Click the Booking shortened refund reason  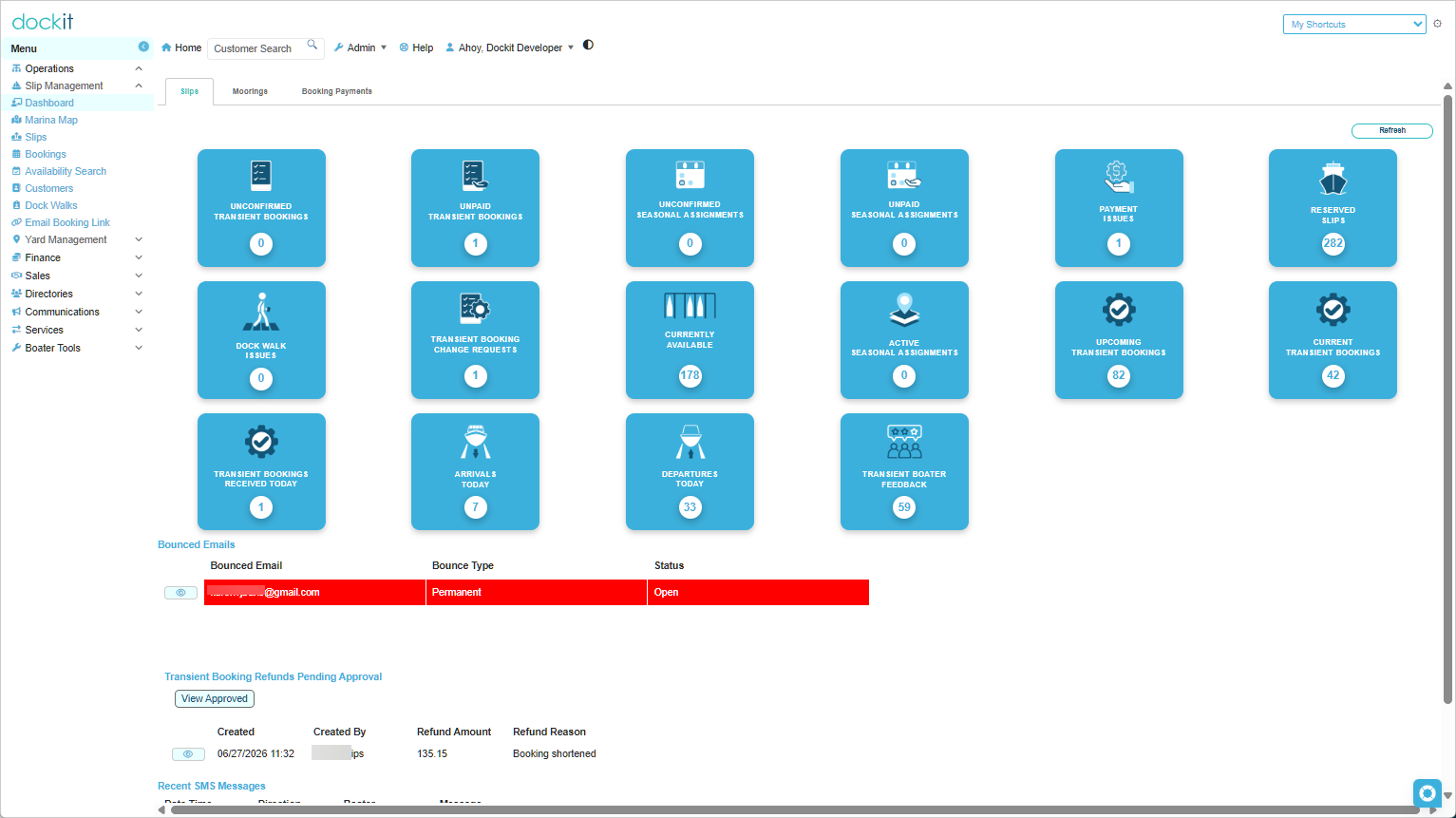[x=555, y=753]
